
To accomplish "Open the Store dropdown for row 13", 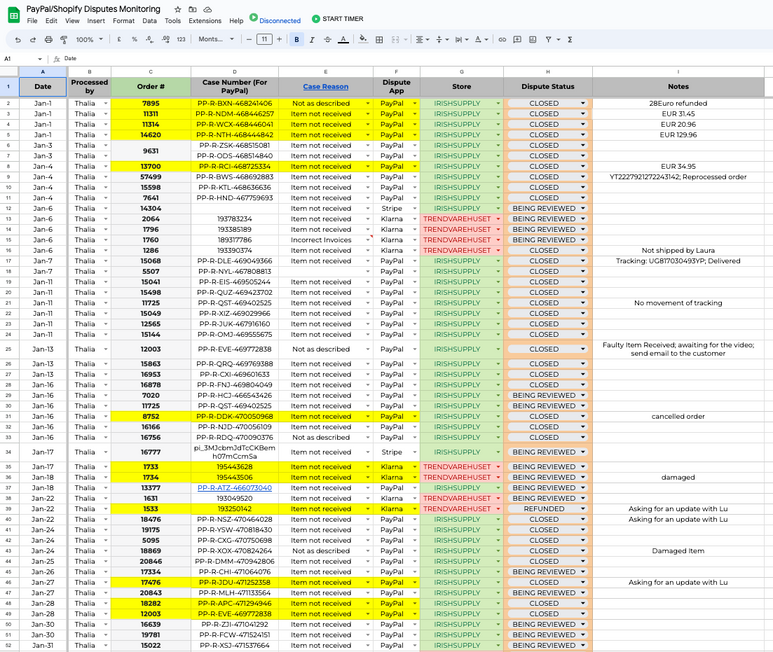I will click(498, 219).
